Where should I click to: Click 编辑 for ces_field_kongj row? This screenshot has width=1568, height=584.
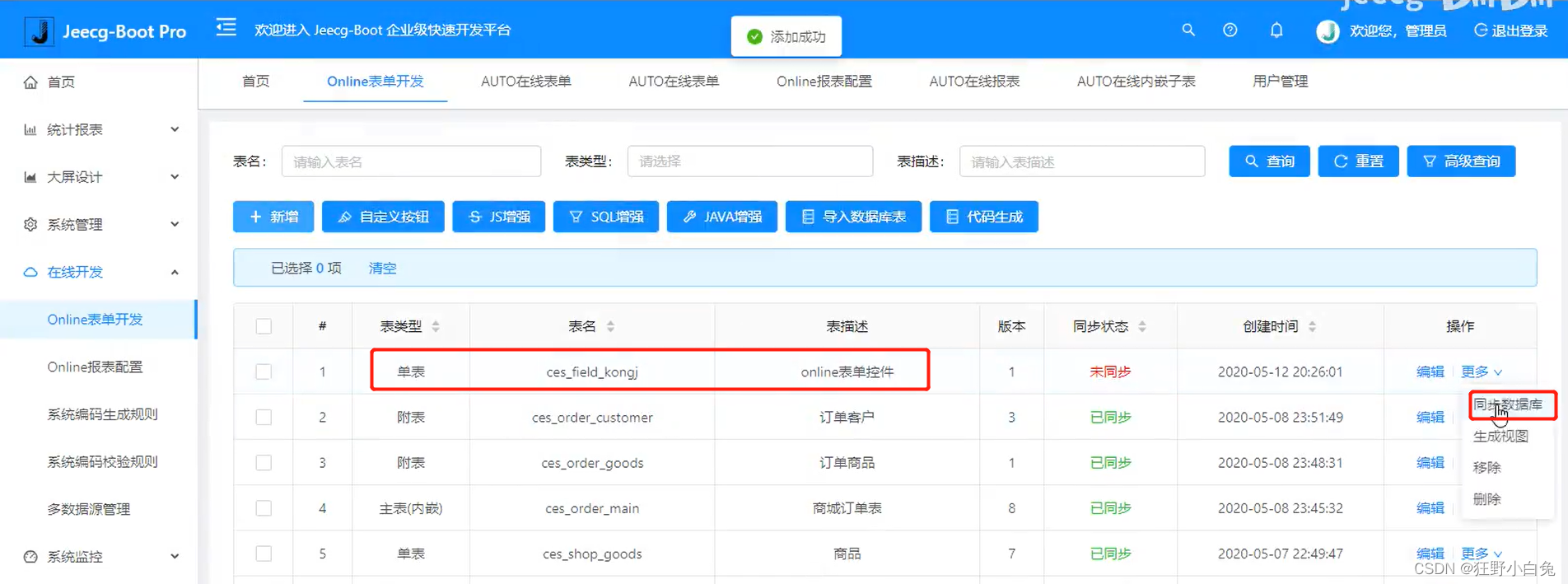click(x=1430, y=371)
